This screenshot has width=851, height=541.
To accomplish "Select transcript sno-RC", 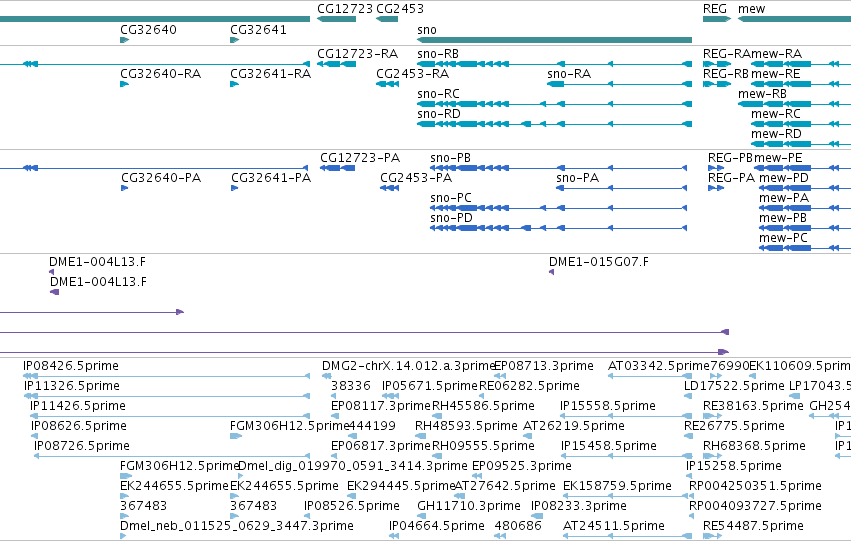I will [x=554, y=104].
